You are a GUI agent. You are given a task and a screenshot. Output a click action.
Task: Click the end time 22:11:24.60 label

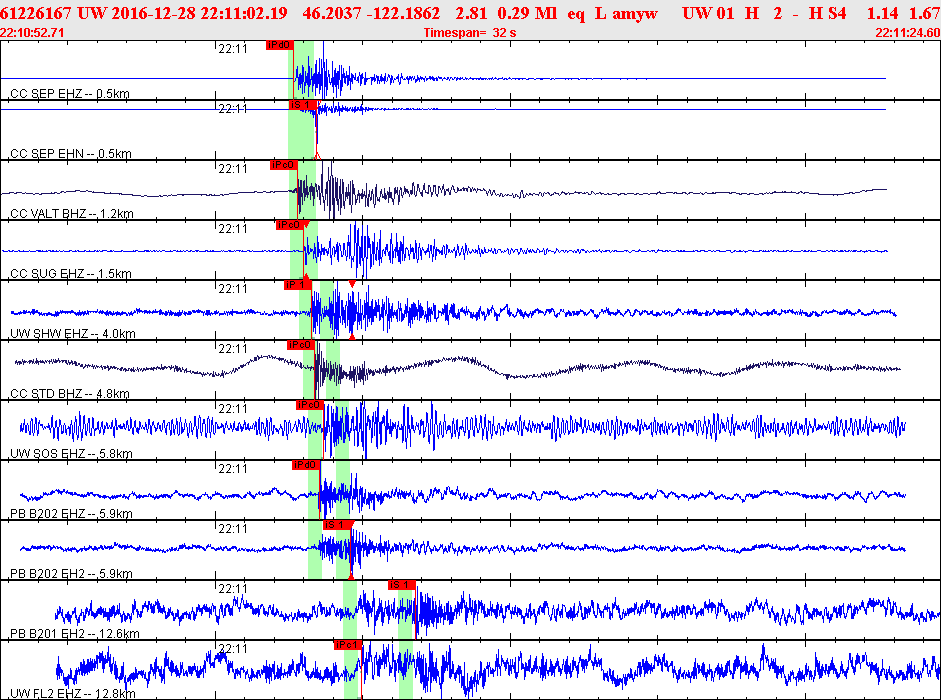coord(907,33)
